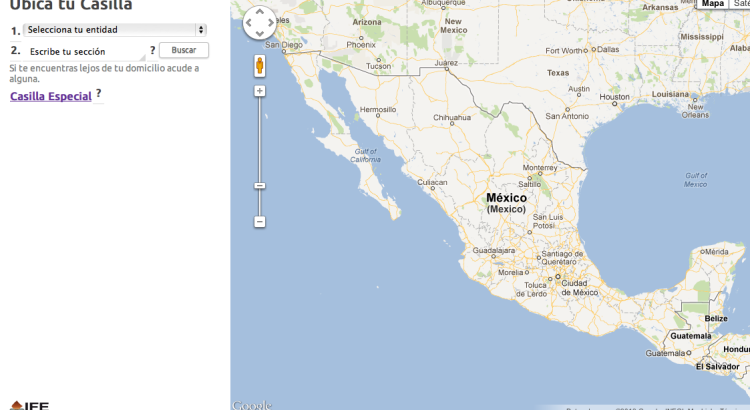Switch to the Mapa map type
The width and height of the screenshot is (750, 410).
[713, 4]
